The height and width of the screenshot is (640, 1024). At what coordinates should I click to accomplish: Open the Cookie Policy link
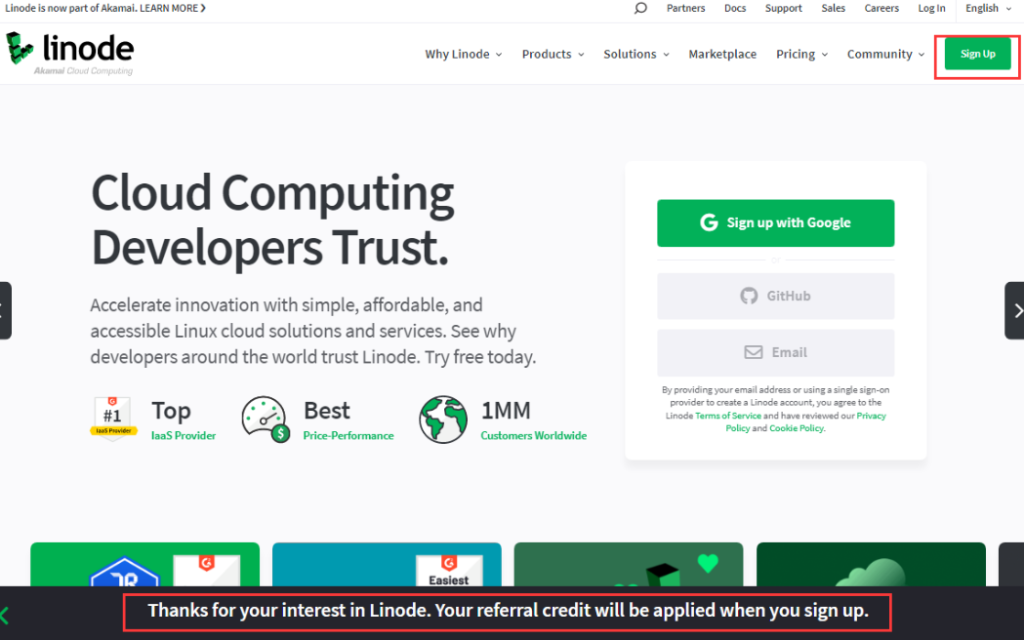796,428
